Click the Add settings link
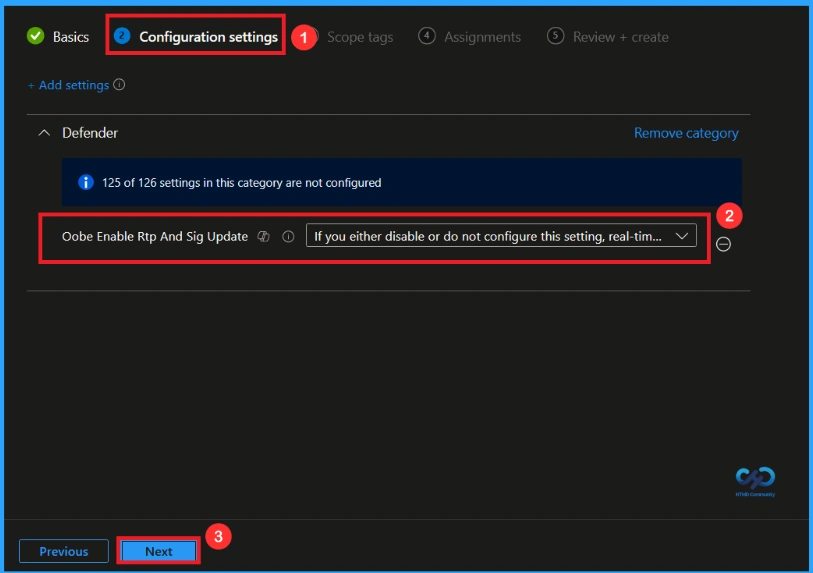The image size is (813, 573). coord(68,85)
